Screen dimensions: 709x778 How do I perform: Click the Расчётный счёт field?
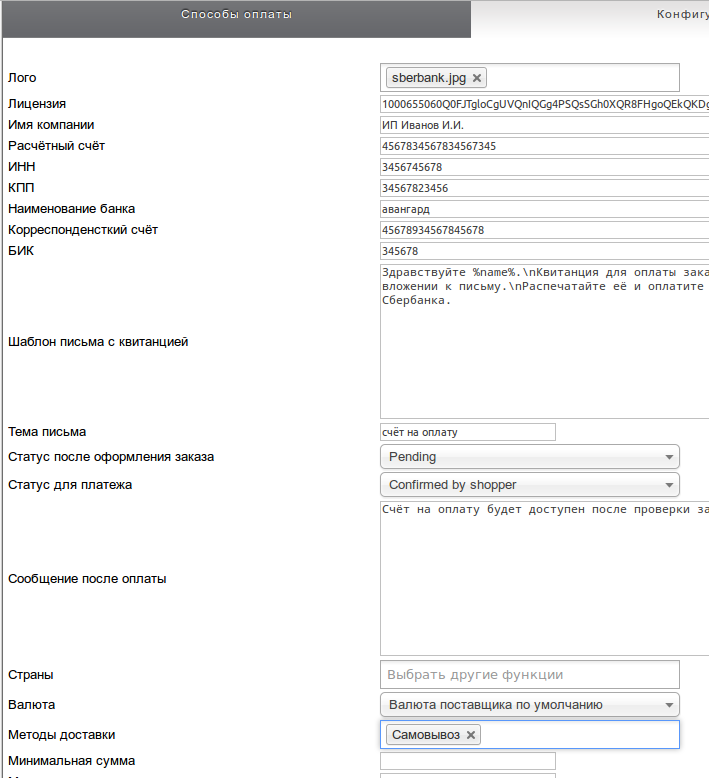544,146
